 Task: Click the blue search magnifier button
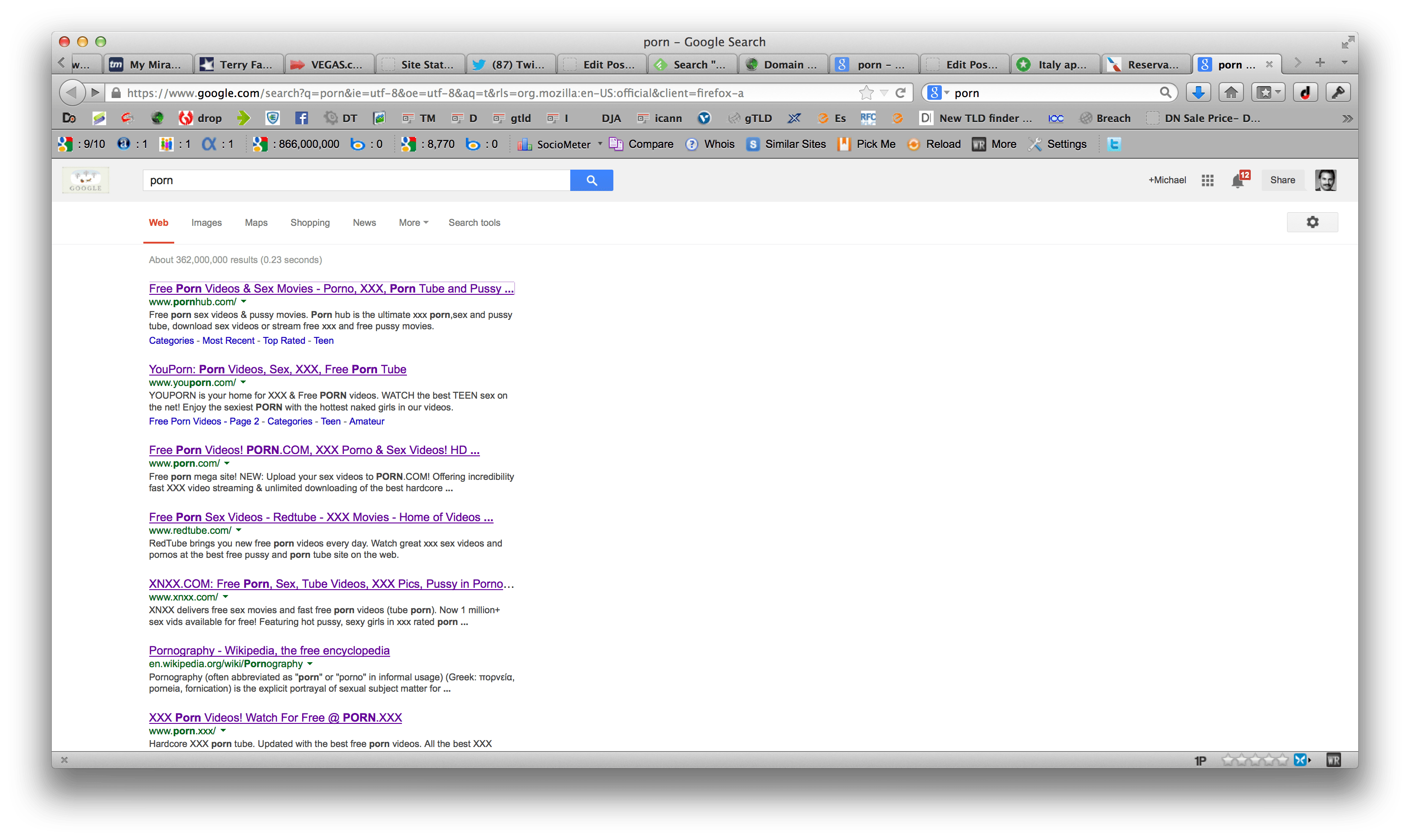[x=591, y=180]
